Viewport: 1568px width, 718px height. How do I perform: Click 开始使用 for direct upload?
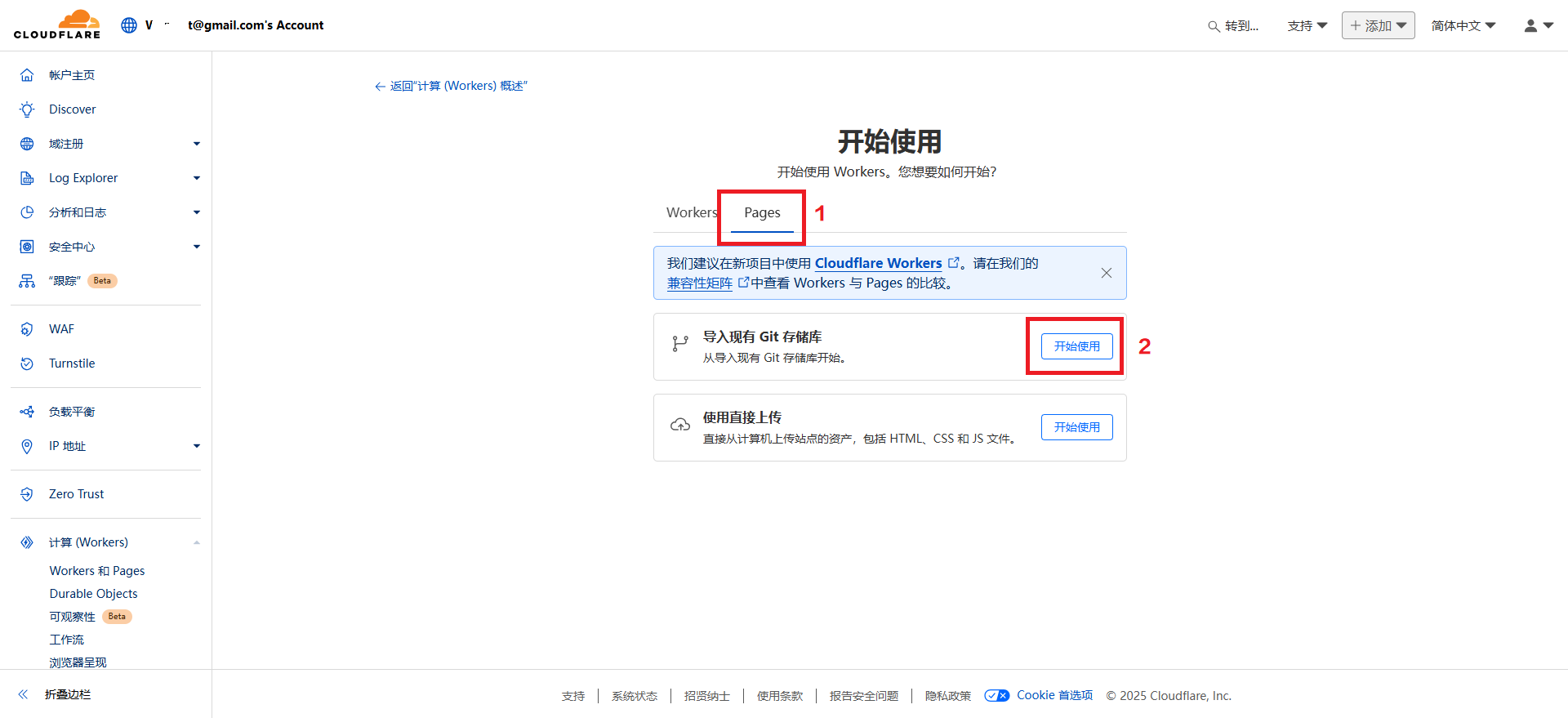tap(1076, 427)
